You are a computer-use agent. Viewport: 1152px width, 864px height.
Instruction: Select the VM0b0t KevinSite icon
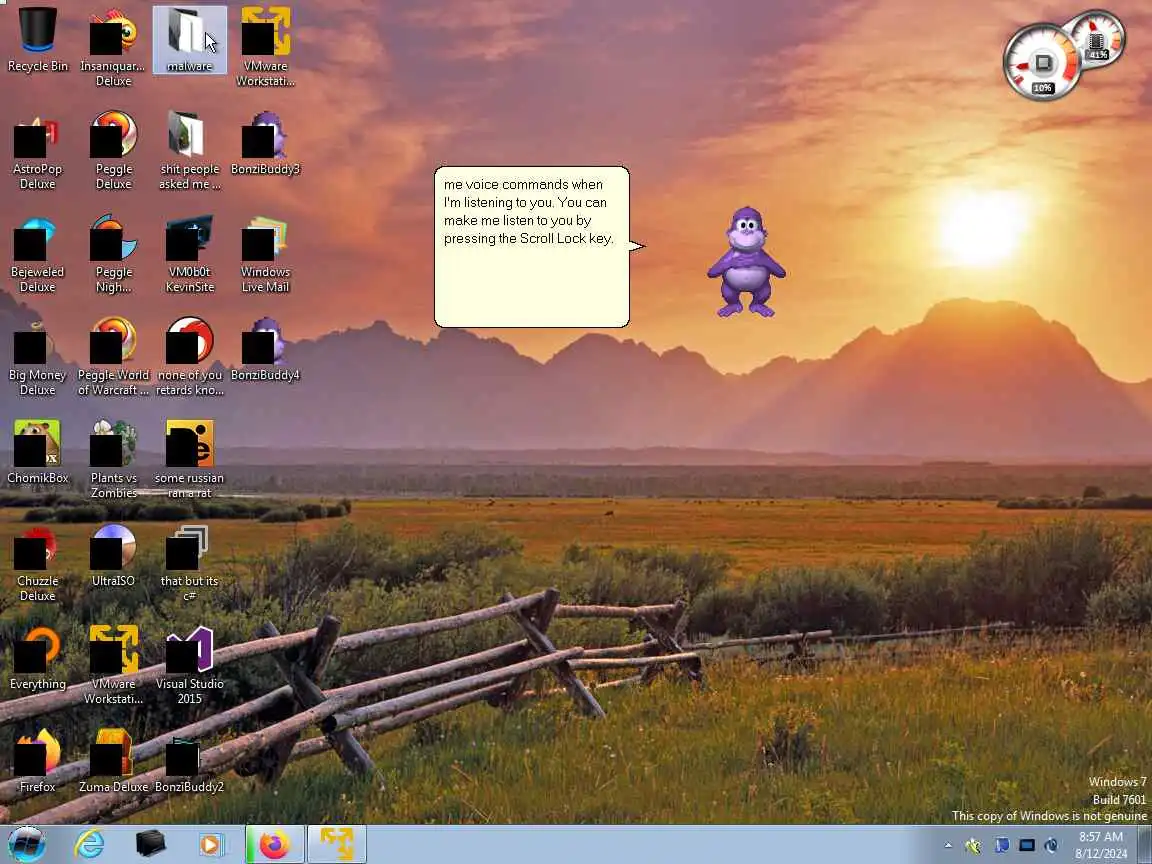click(190, 253)
